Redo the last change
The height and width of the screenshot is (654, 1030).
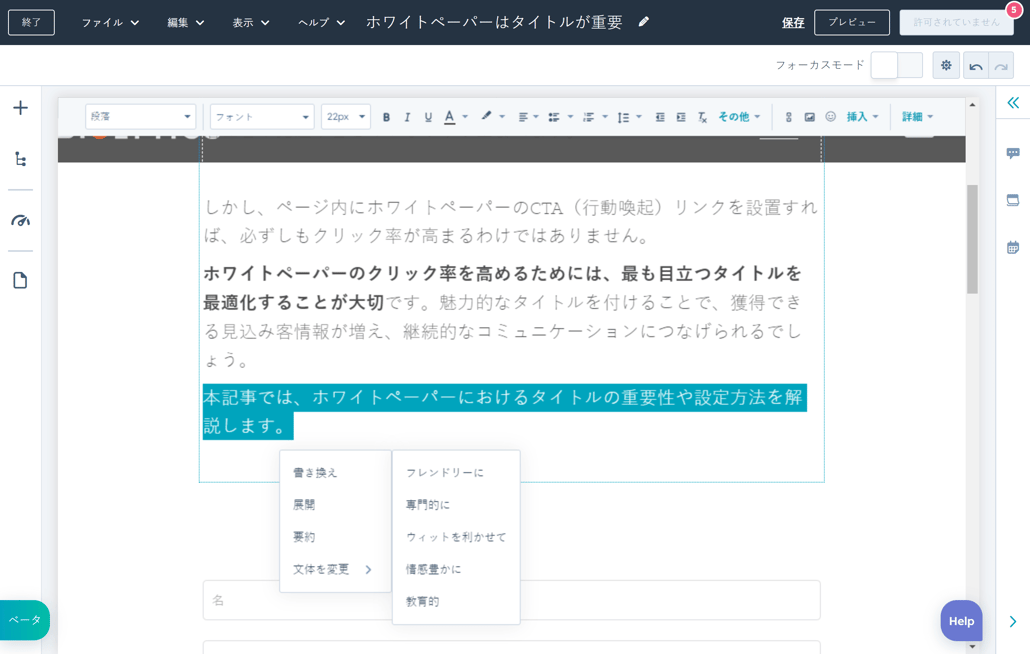1001,66
